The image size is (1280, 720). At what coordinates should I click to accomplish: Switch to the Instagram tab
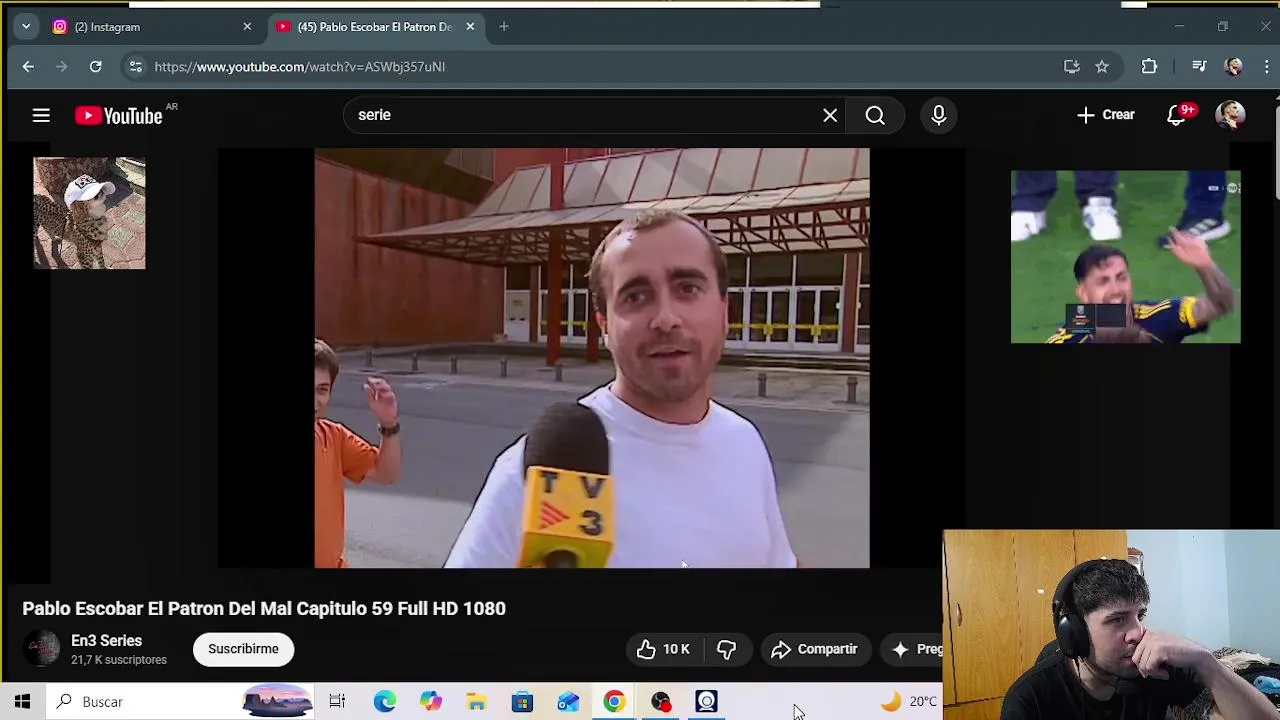pyautogui.click(x=150, y=27)
